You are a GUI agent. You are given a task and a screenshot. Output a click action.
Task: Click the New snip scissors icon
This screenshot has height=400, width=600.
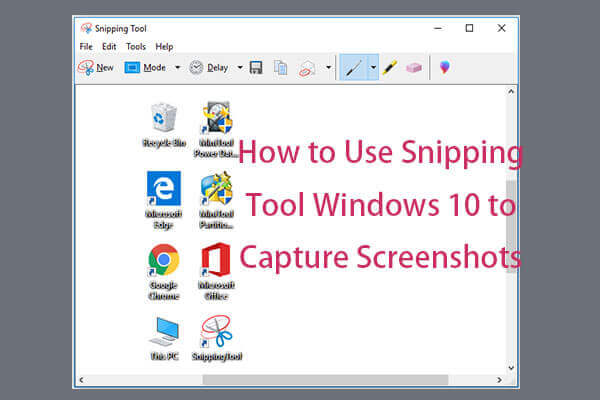click(86, 68)
